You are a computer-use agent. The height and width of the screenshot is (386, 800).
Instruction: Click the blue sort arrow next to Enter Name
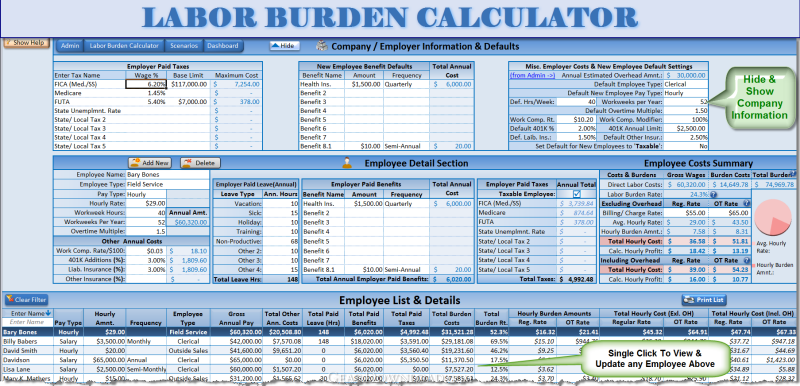(x=48, y=314)
